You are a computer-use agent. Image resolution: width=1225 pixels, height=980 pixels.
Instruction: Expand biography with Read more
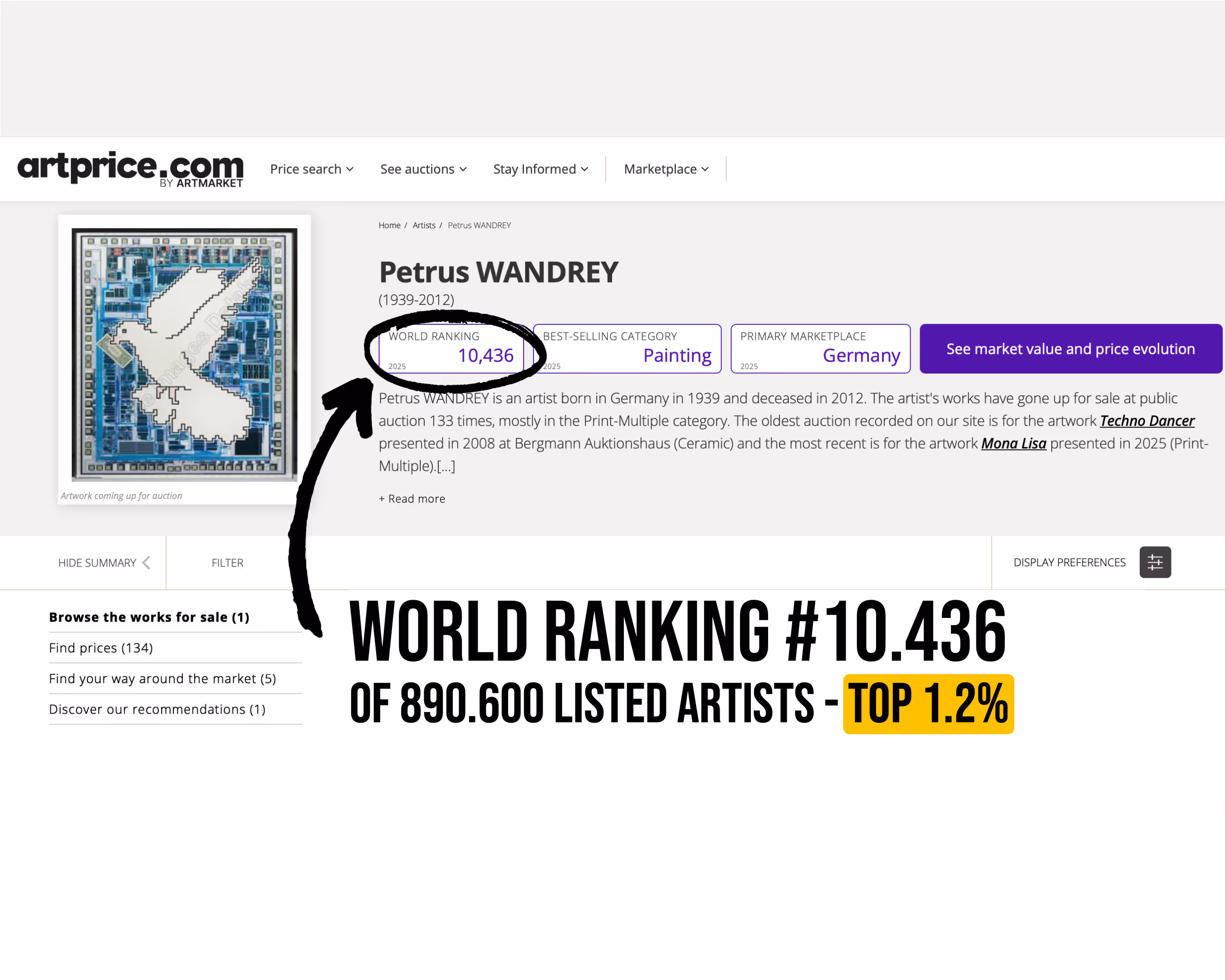[x=412, y=499]
